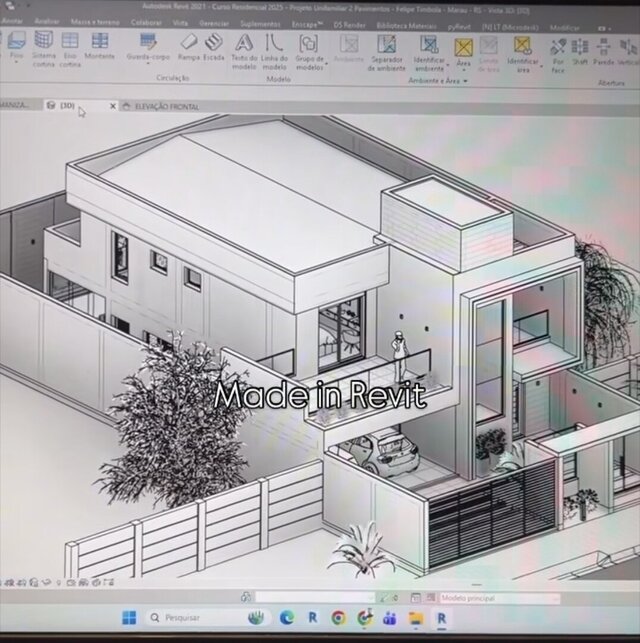
Task: Select the Por face opening tool
Action: coord(558,55)
